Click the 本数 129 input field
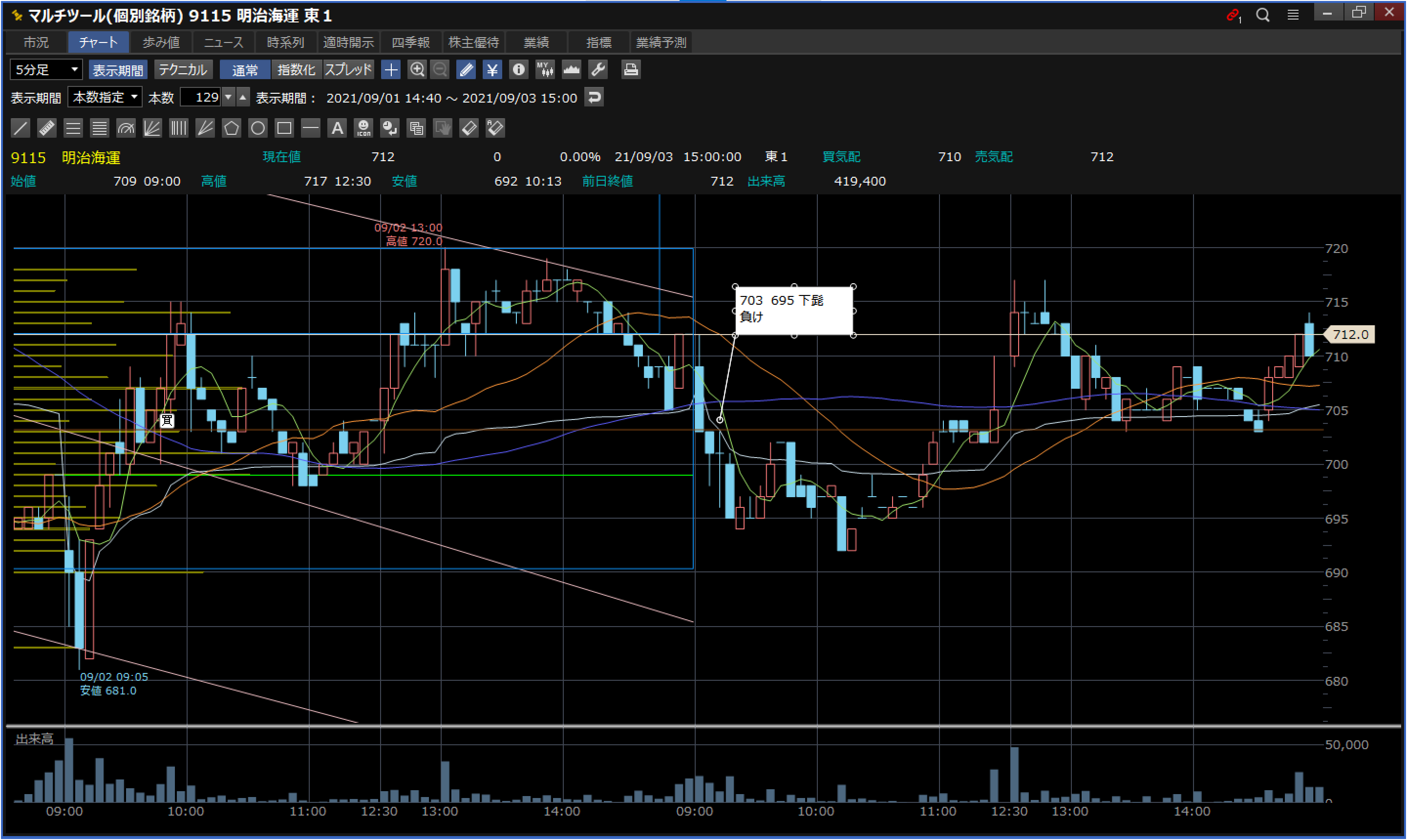This screenshot has height=840, width=1407. (x=201, y=97)
